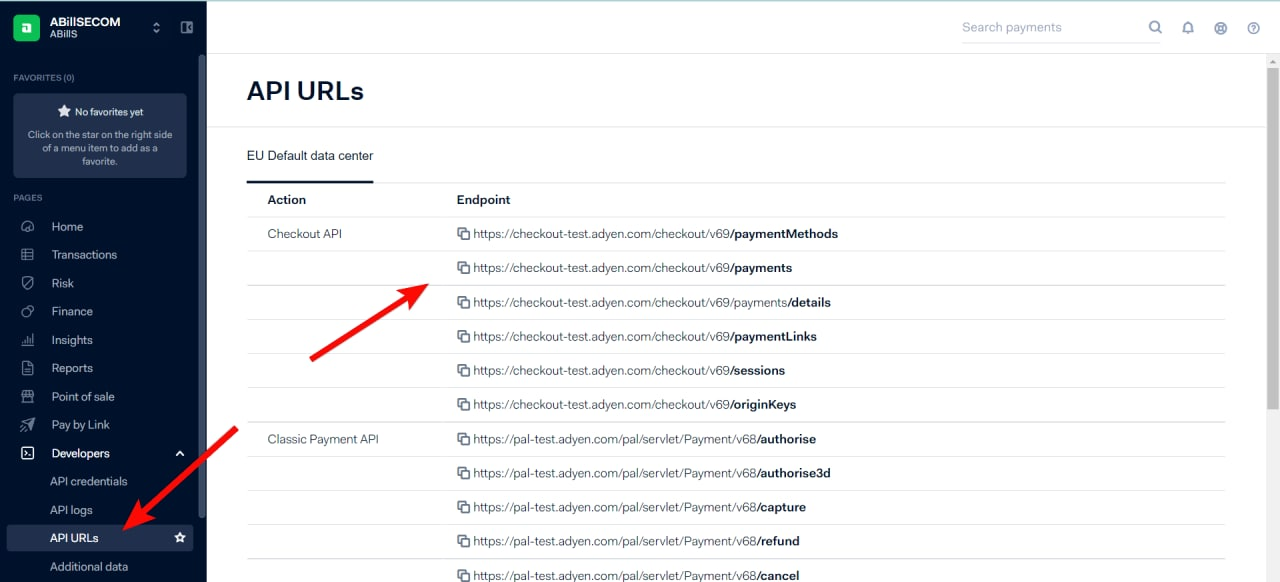The image size is (1280, 582).
Task: Copy the paymentMethods endpoint URL
Action: tap(463, 234)
